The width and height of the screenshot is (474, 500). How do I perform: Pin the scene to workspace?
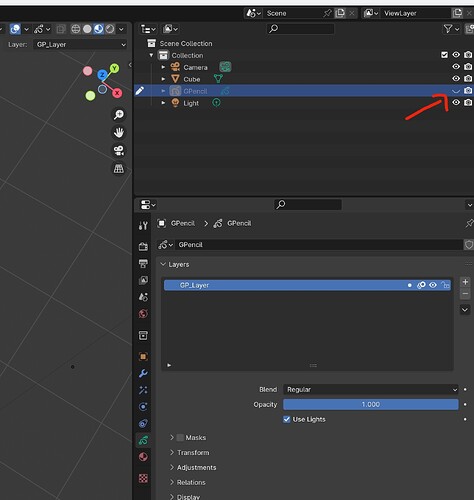(x=327, y=13)
